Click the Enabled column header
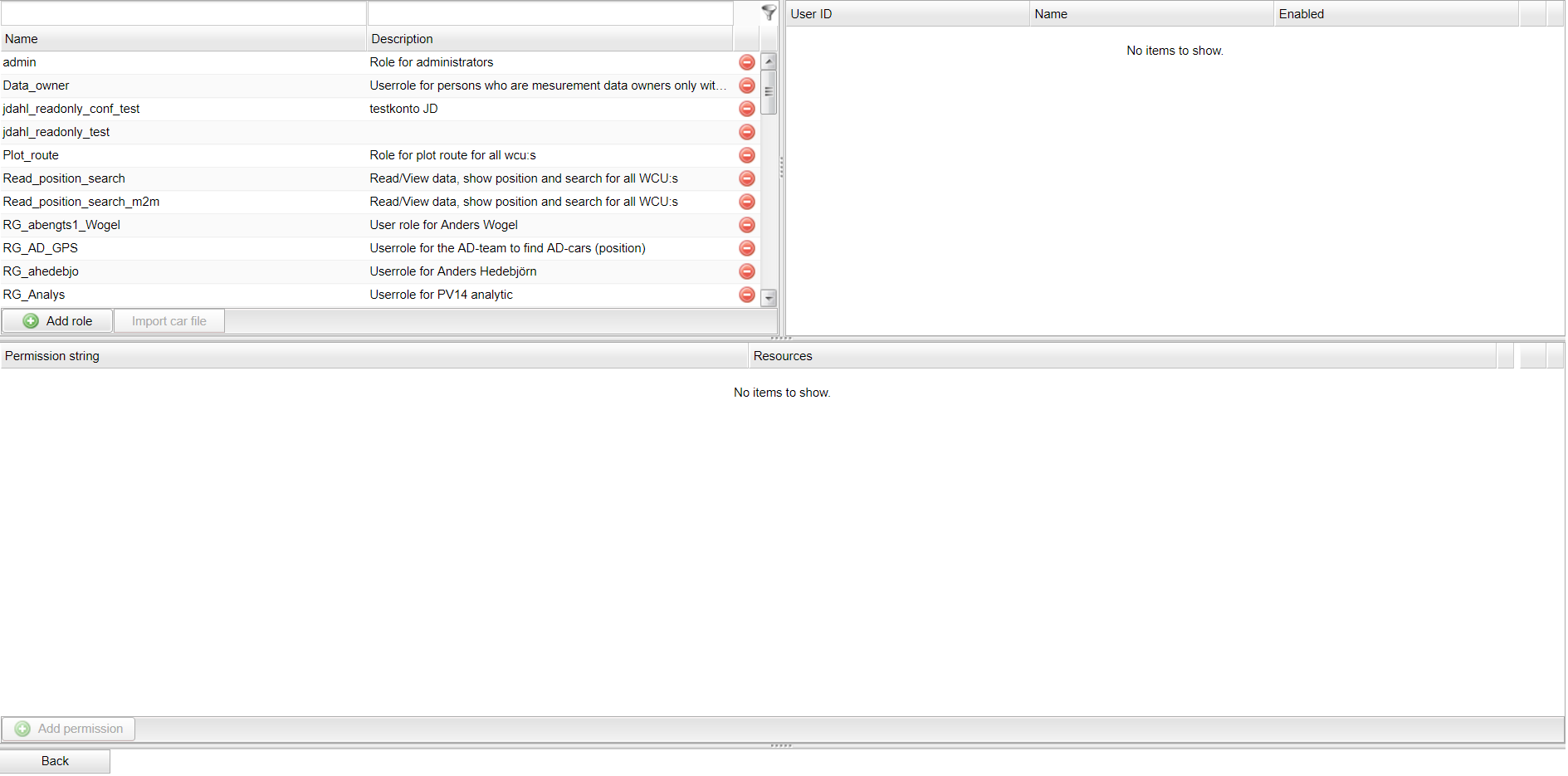The height and width of the screenshot is (776, 1568). pyautogui.click(x=1395, y=14)
